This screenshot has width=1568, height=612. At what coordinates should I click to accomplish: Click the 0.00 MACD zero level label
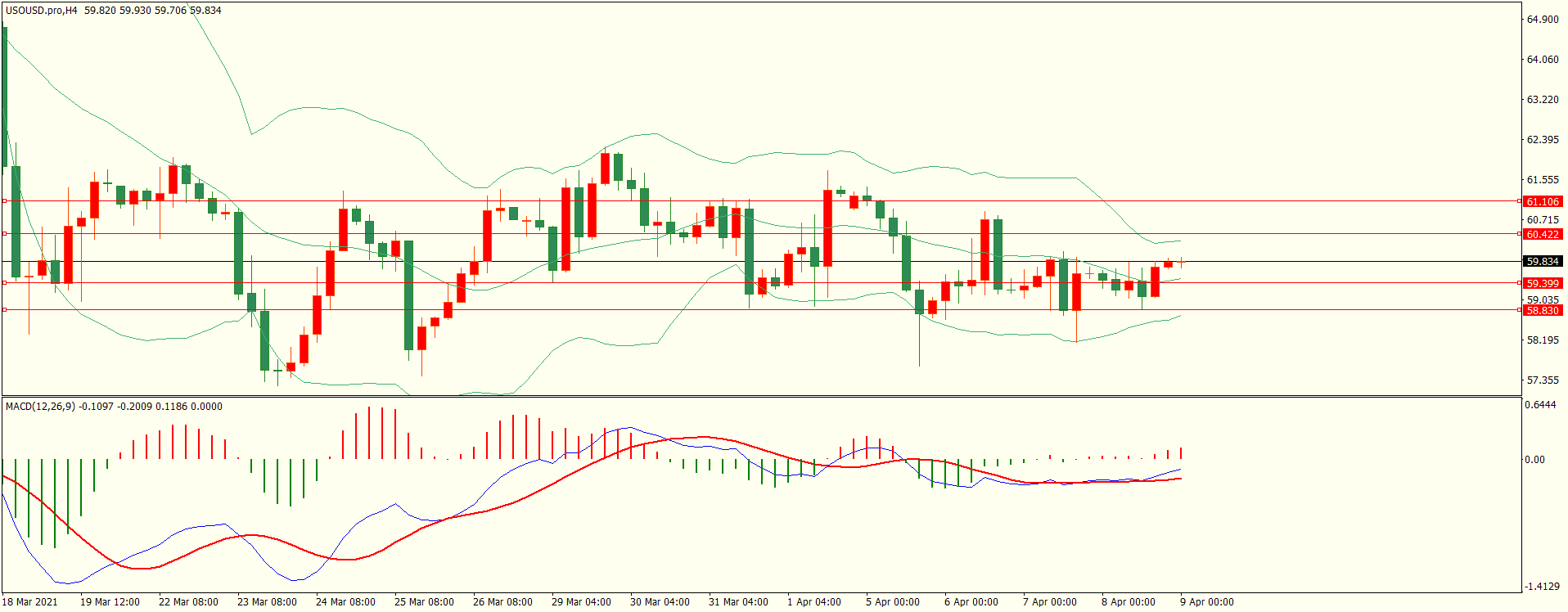[x=1534, y=460]
